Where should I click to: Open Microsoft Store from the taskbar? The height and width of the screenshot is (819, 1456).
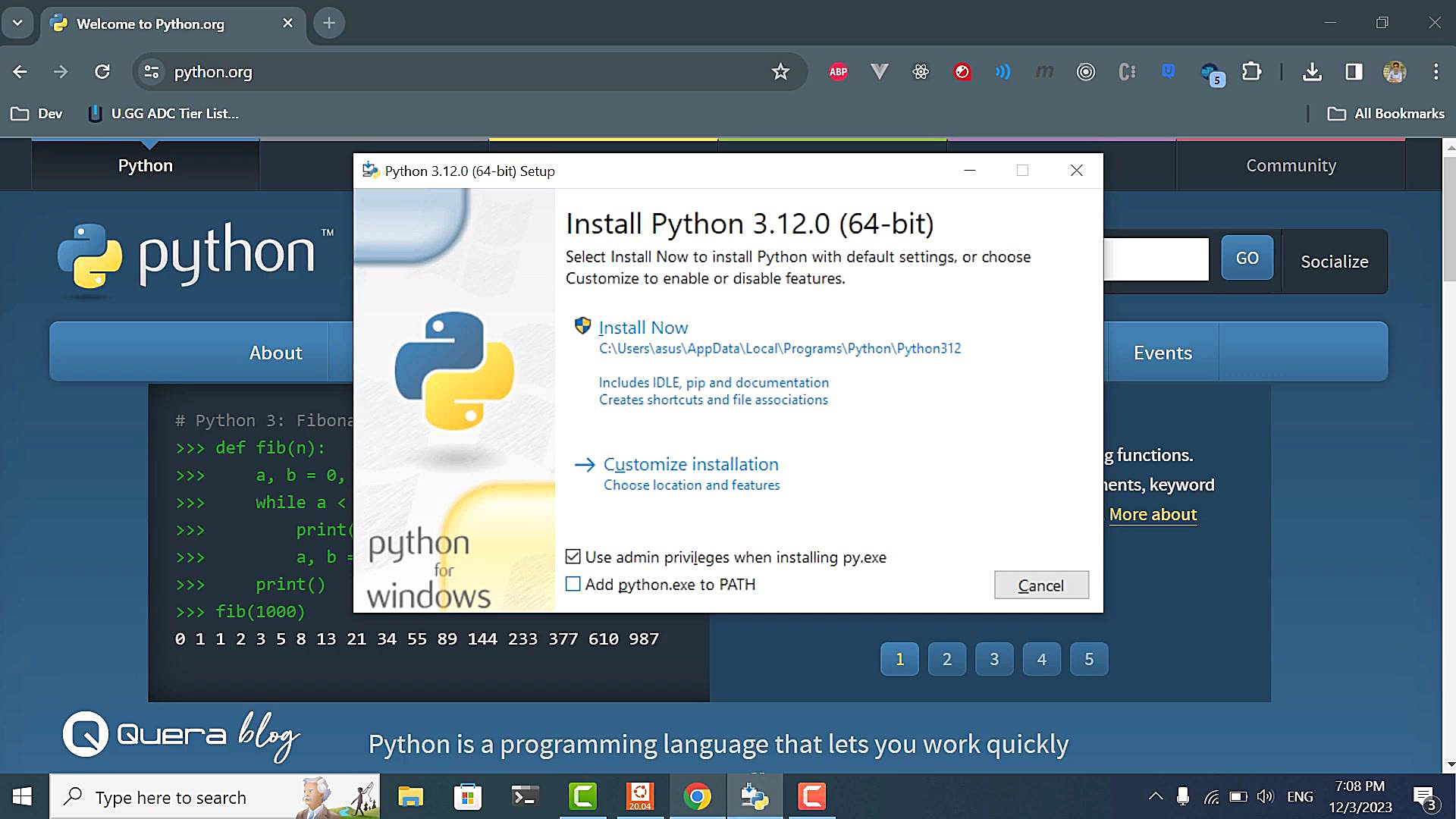467,797
